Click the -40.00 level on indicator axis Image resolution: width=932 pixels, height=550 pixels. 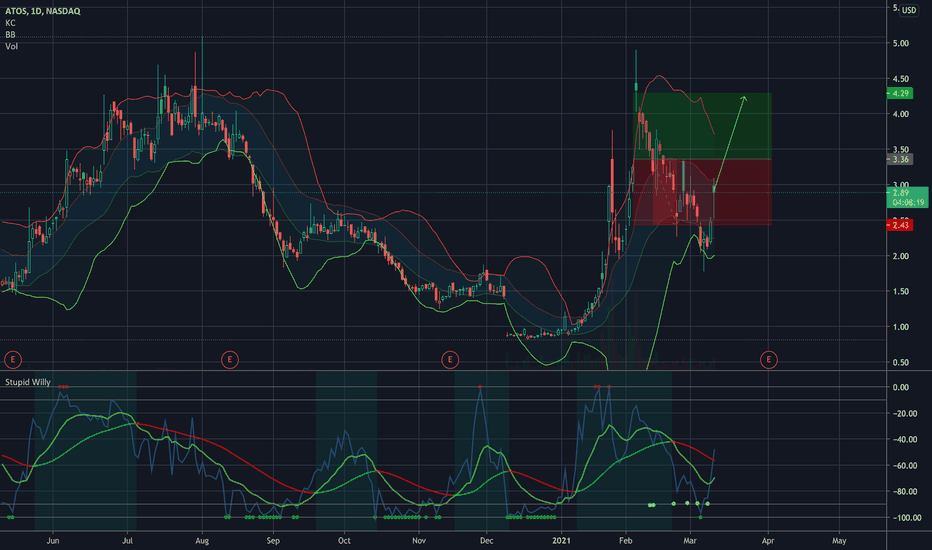tap(905, 439)
